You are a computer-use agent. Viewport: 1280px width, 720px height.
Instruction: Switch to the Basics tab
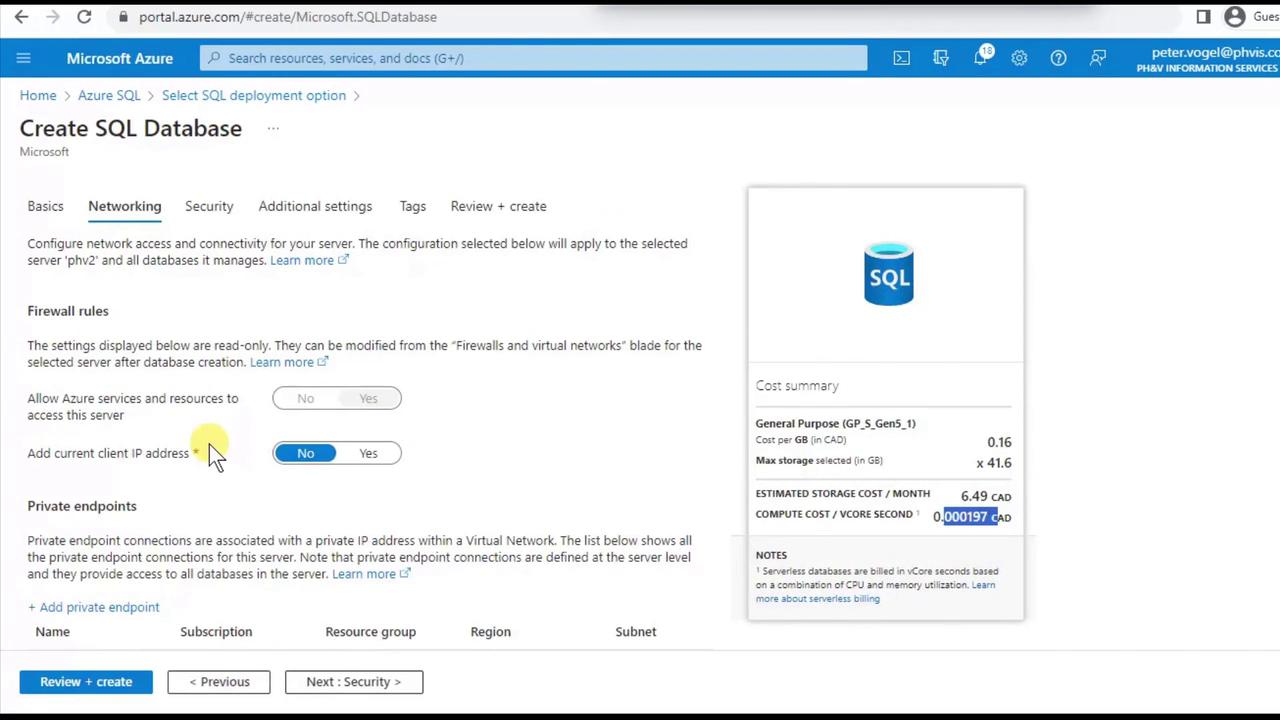pyautogui.click(x=45, y=206)
